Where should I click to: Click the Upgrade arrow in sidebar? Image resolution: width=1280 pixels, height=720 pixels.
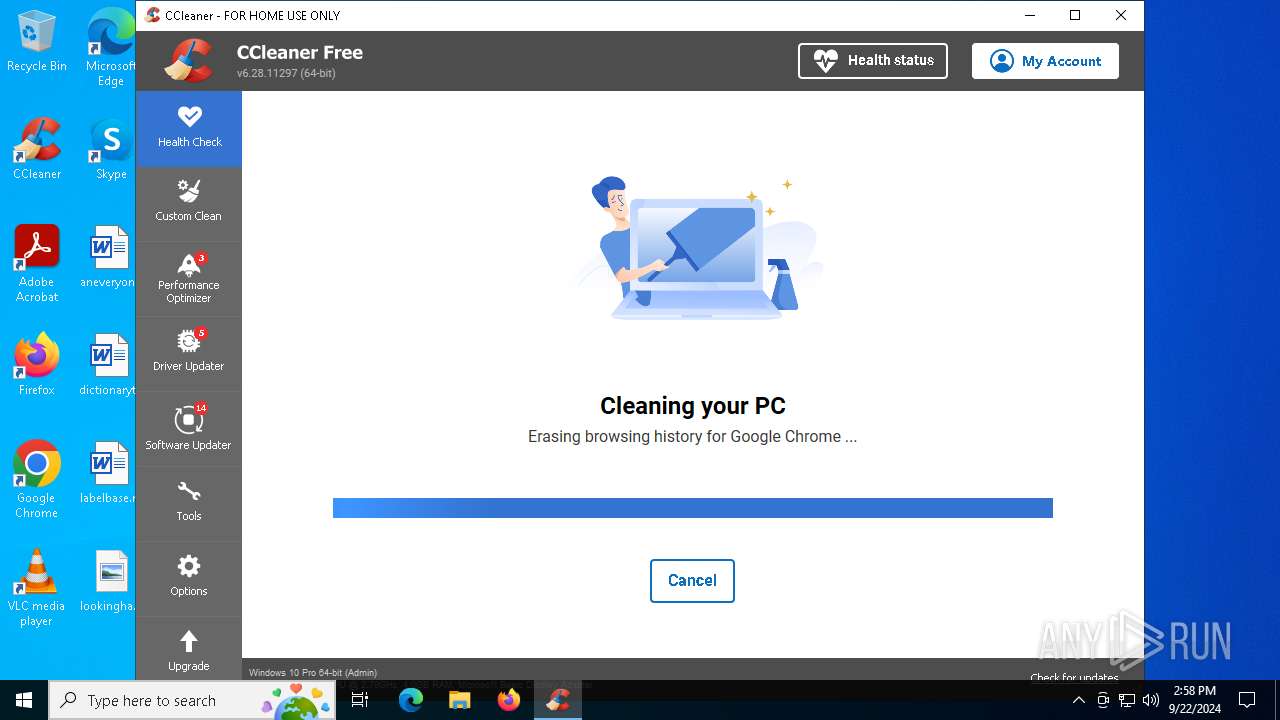click(189, 649)
